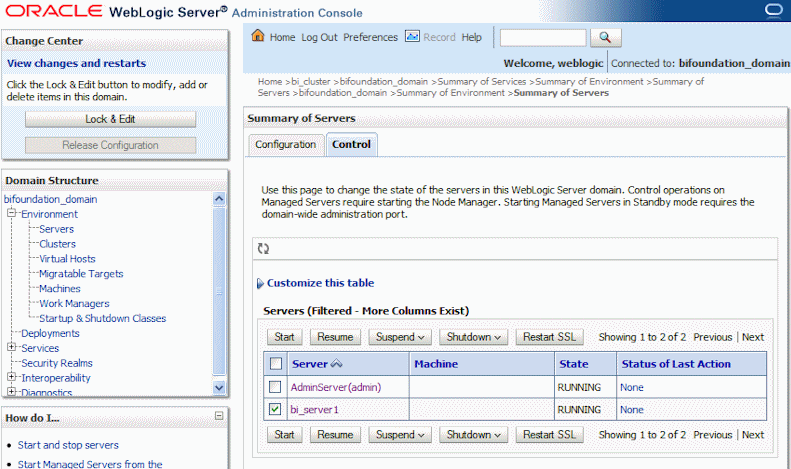Click the upper Next pagination link
Image resolution: width=791 pixels, height=469 pixels.
click(x=753, y=337)
